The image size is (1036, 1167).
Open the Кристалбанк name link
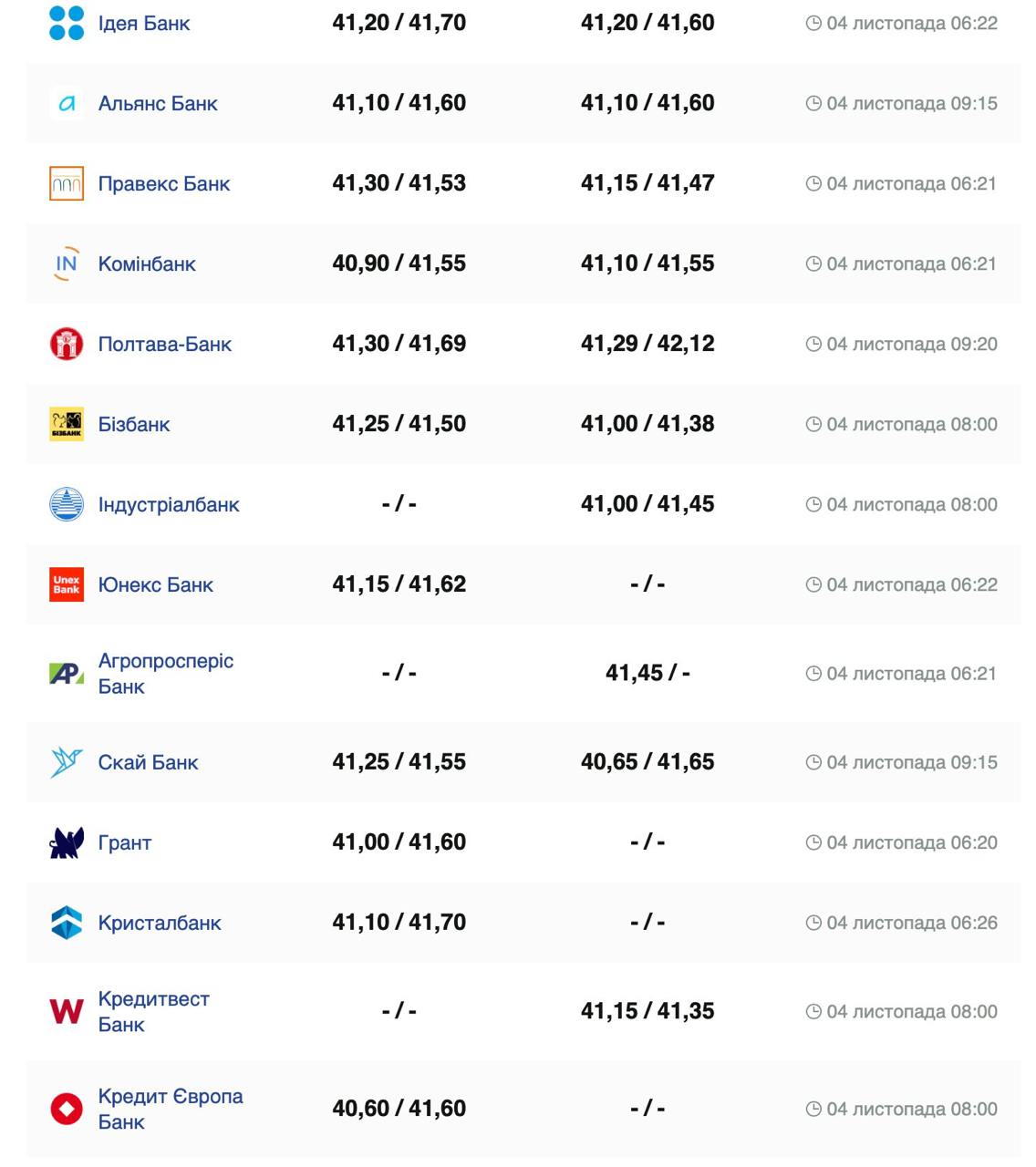tap(160, 924)
